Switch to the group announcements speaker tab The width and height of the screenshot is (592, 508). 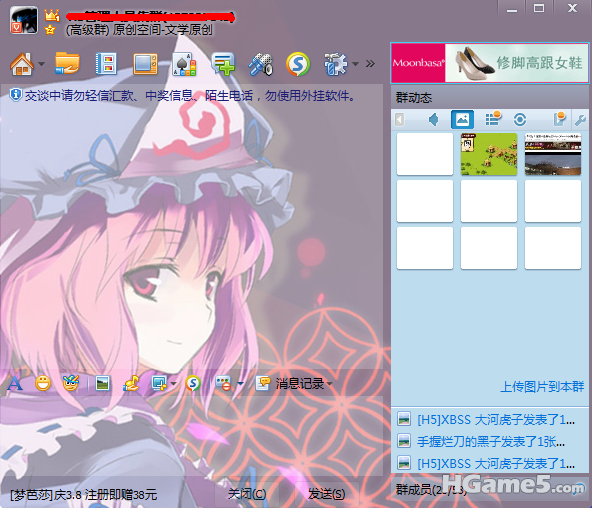[x=433, y=120]
